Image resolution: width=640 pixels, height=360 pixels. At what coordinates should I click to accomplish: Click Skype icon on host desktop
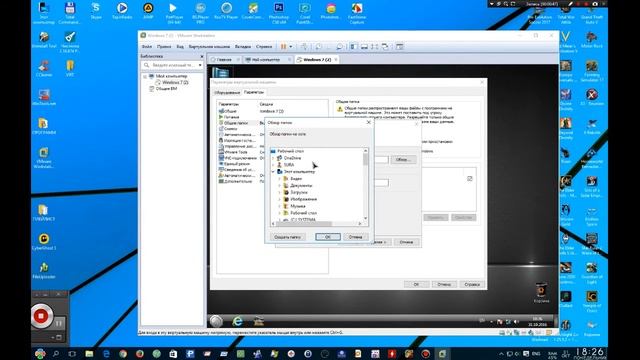coord(96,11)
